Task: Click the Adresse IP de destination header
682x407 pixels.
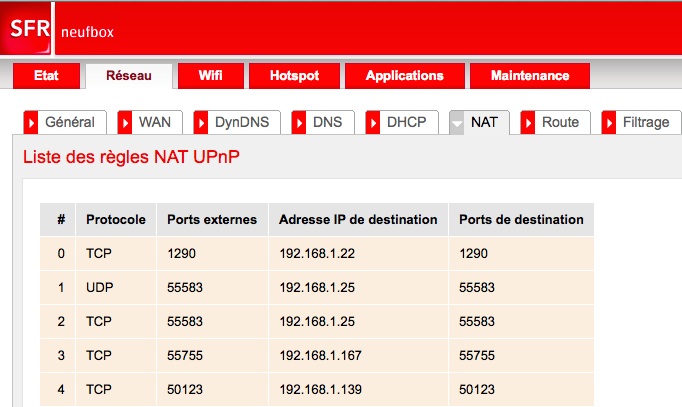Action: pyautogui.click(x=358, y=220)
